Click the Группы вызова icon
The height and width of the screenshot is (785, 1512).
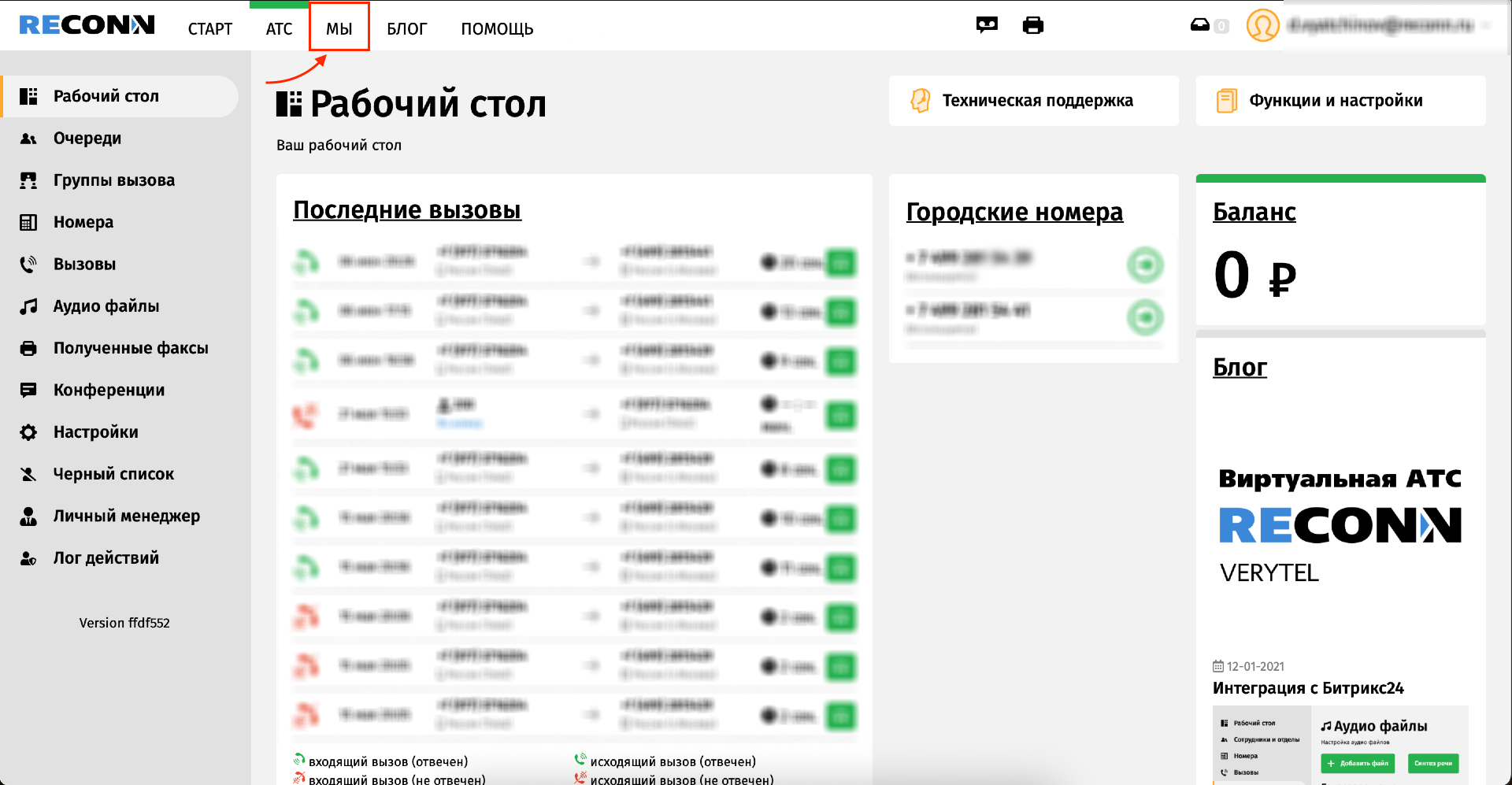28,180
